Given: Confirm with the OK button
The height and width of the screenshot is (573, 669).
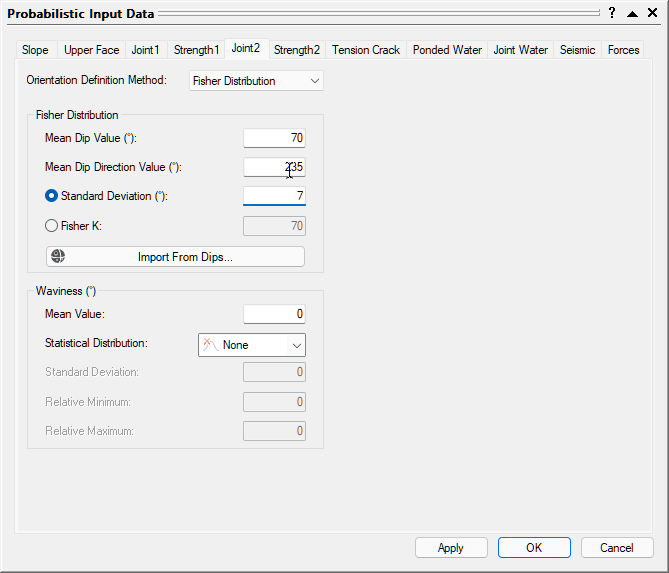Looking at the screenshot, I should pos(534,547).
